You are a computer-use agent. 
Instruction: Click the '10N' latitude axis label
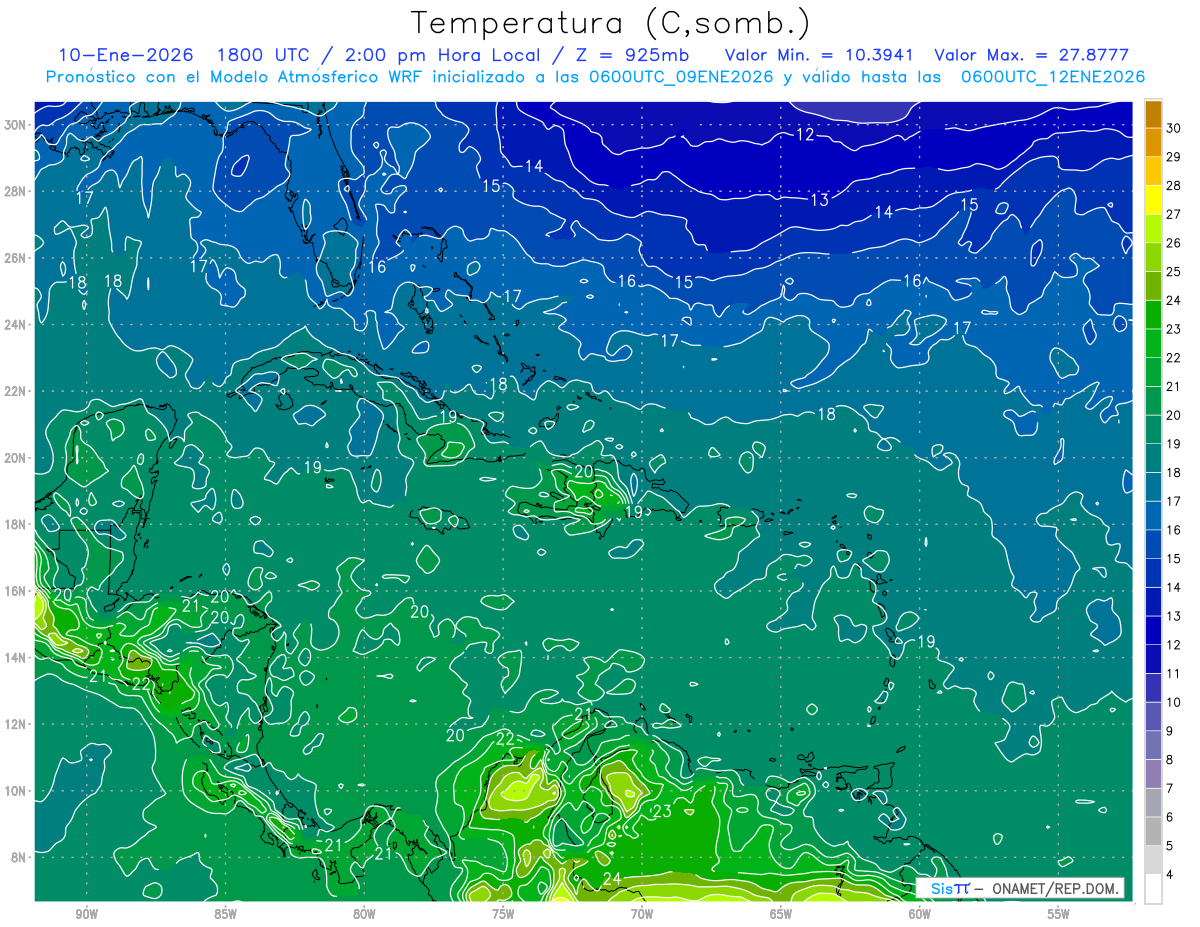[17, 791]
